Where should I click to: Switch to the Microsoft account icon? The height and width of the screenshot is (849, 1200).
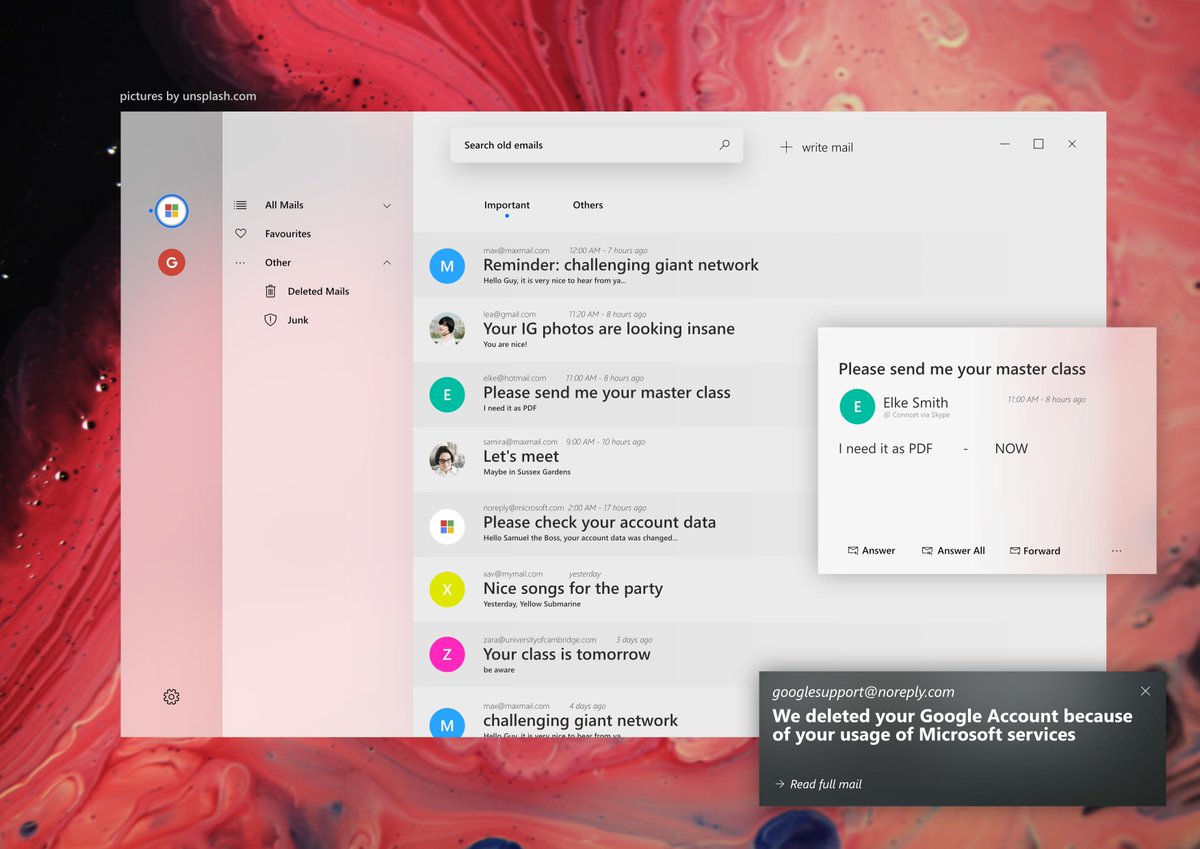(x=171, y=211)
